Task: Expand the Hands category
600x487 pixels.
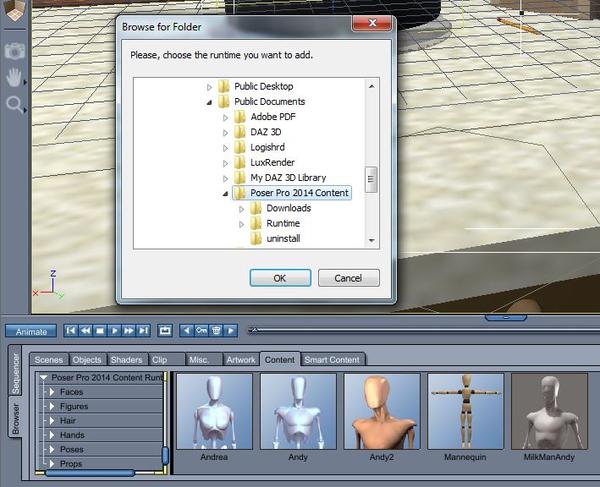Action: coord(51,435)
